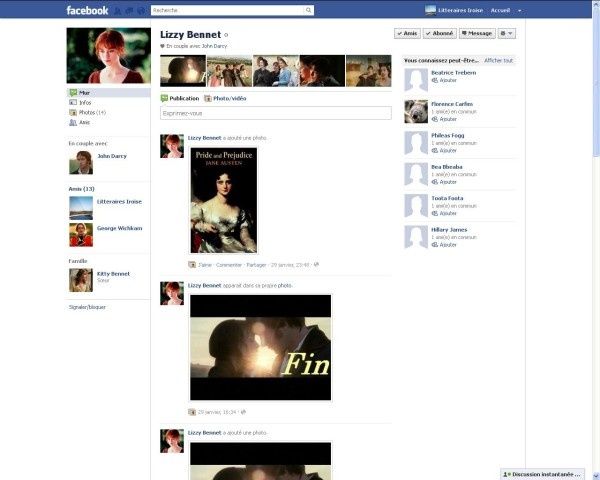600x480 pixels.
Task: Click George Wickham's thumbnail picture
Action: (x=81, y=235)
